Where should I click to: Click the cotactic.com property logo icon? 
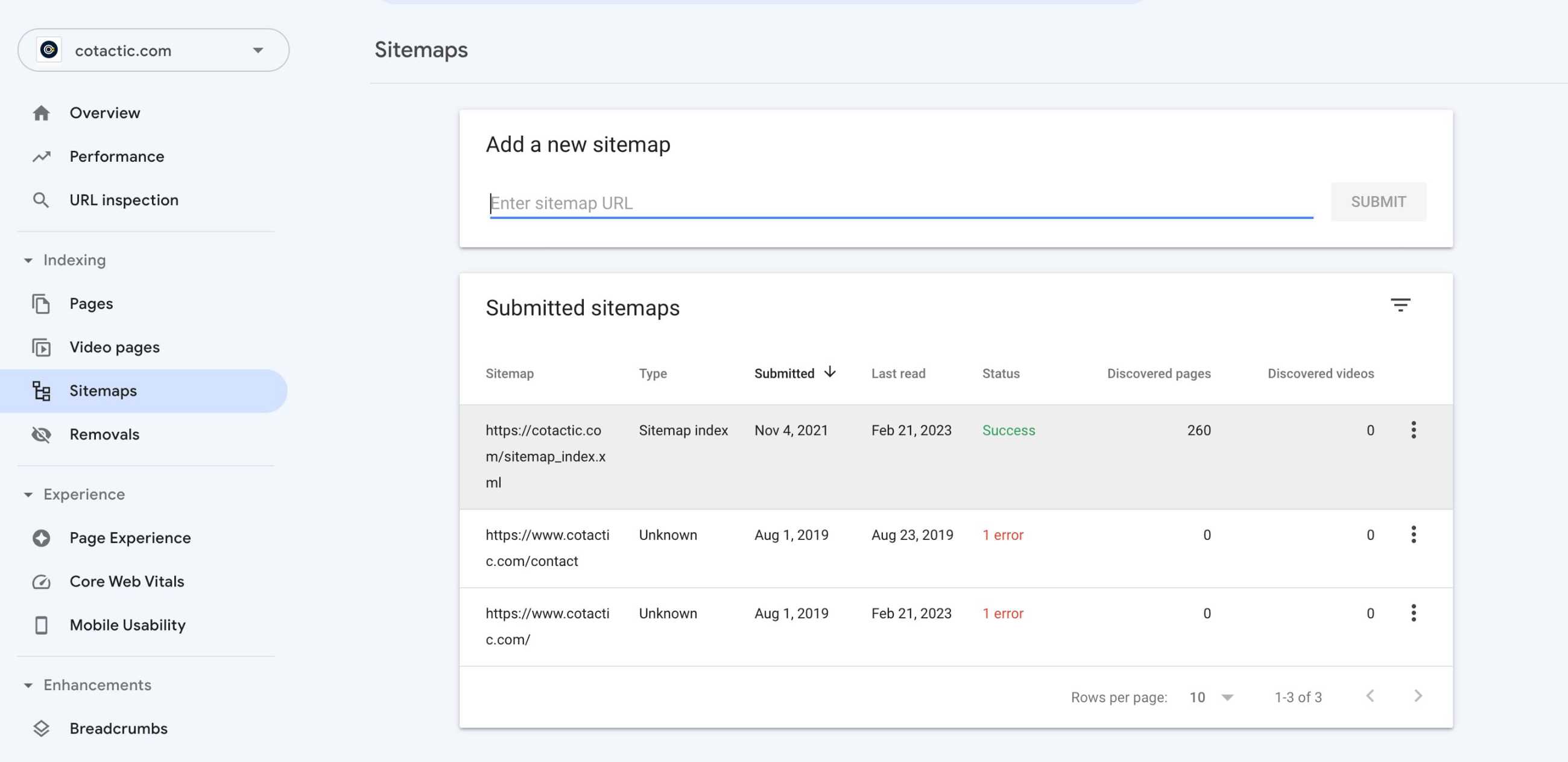pos(49,50)
